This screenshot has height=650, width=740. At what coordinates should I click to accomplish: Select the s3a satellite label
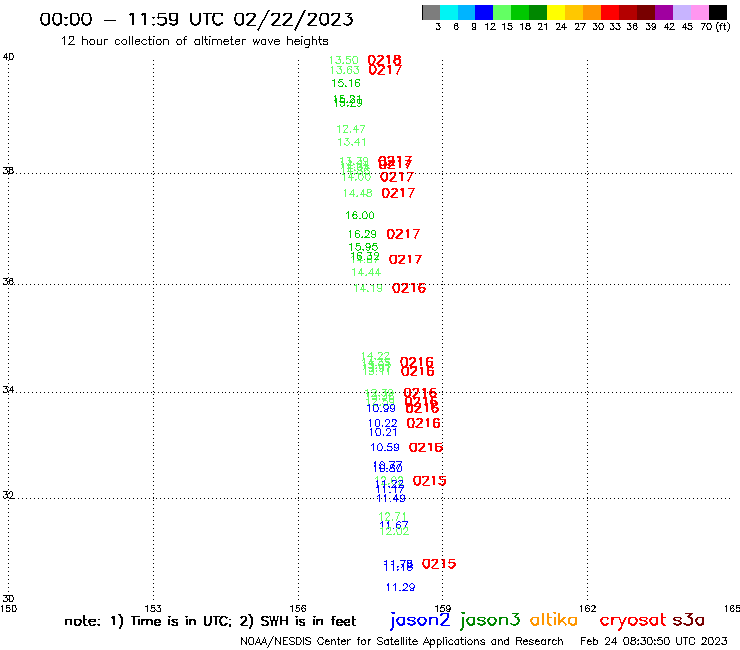click(688, 620)
